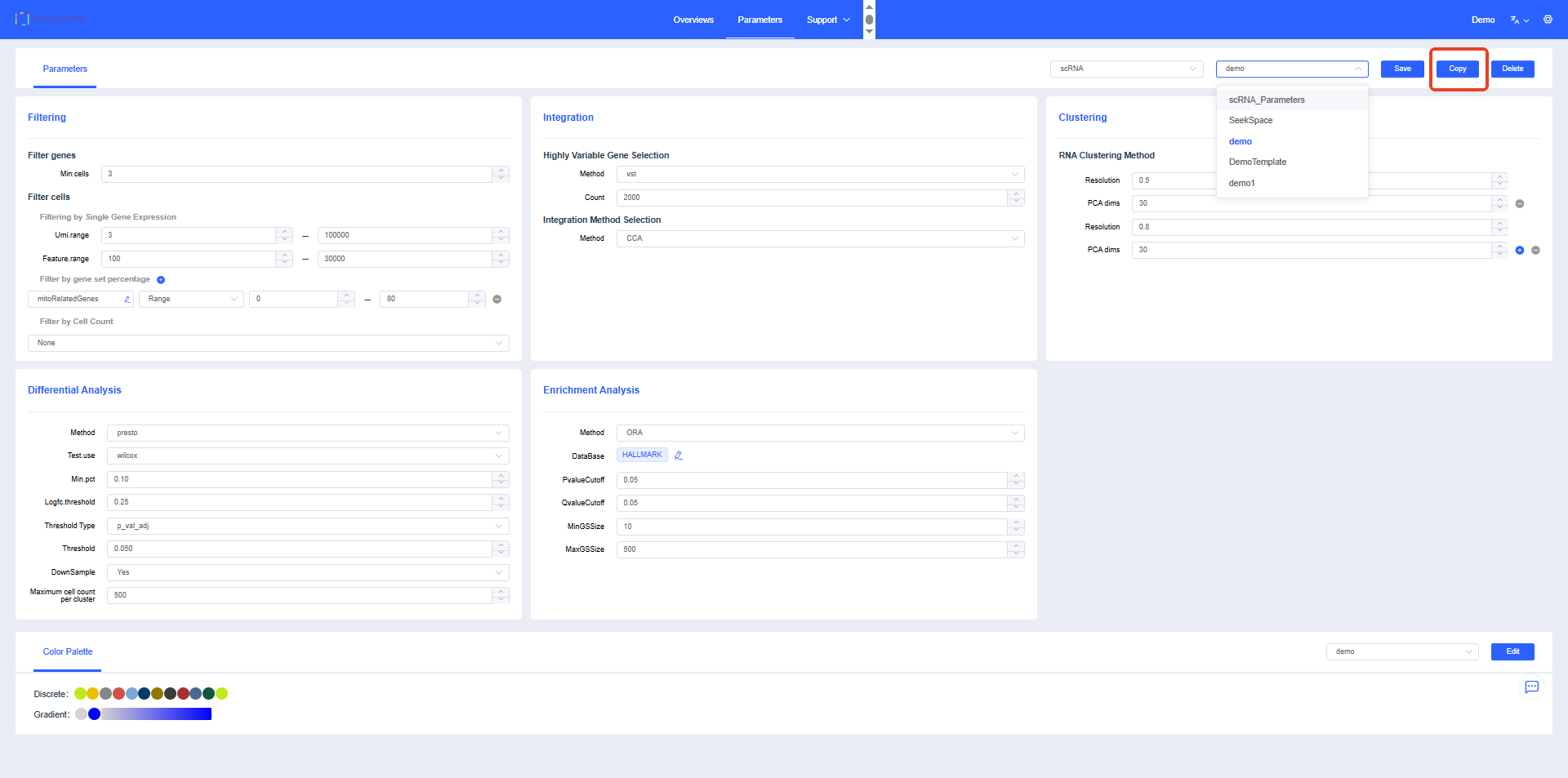Image resolution: width=1568 pixels, height=778 pixels.
Task: Click the first yellow-green discrete color swatch
Action: [80, 694]
